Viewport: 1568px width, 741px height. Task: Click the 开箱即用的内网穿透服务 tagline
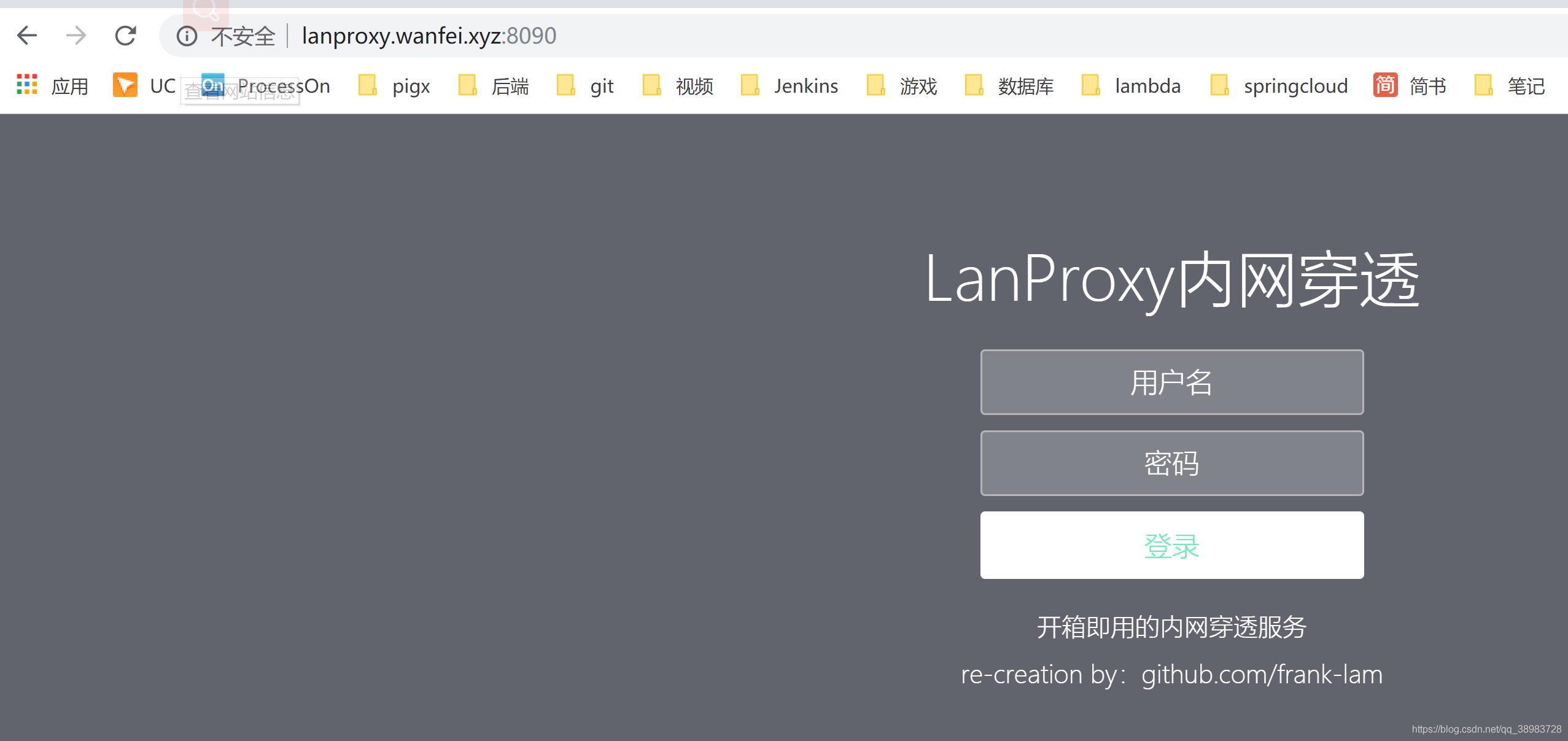pos(1171,627)
